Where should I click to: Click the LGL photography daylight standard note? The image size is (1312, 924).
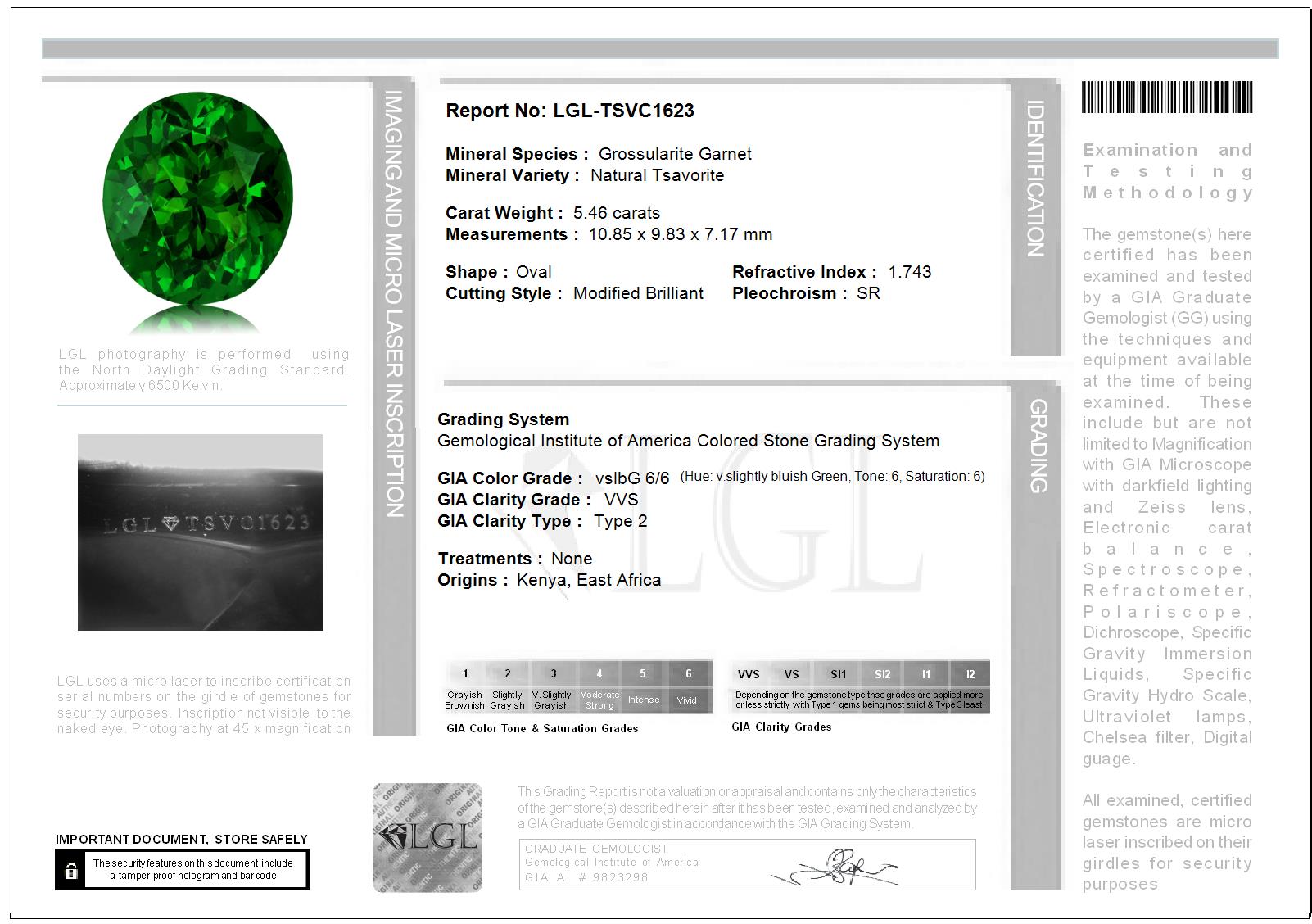[x=203, y=370]
